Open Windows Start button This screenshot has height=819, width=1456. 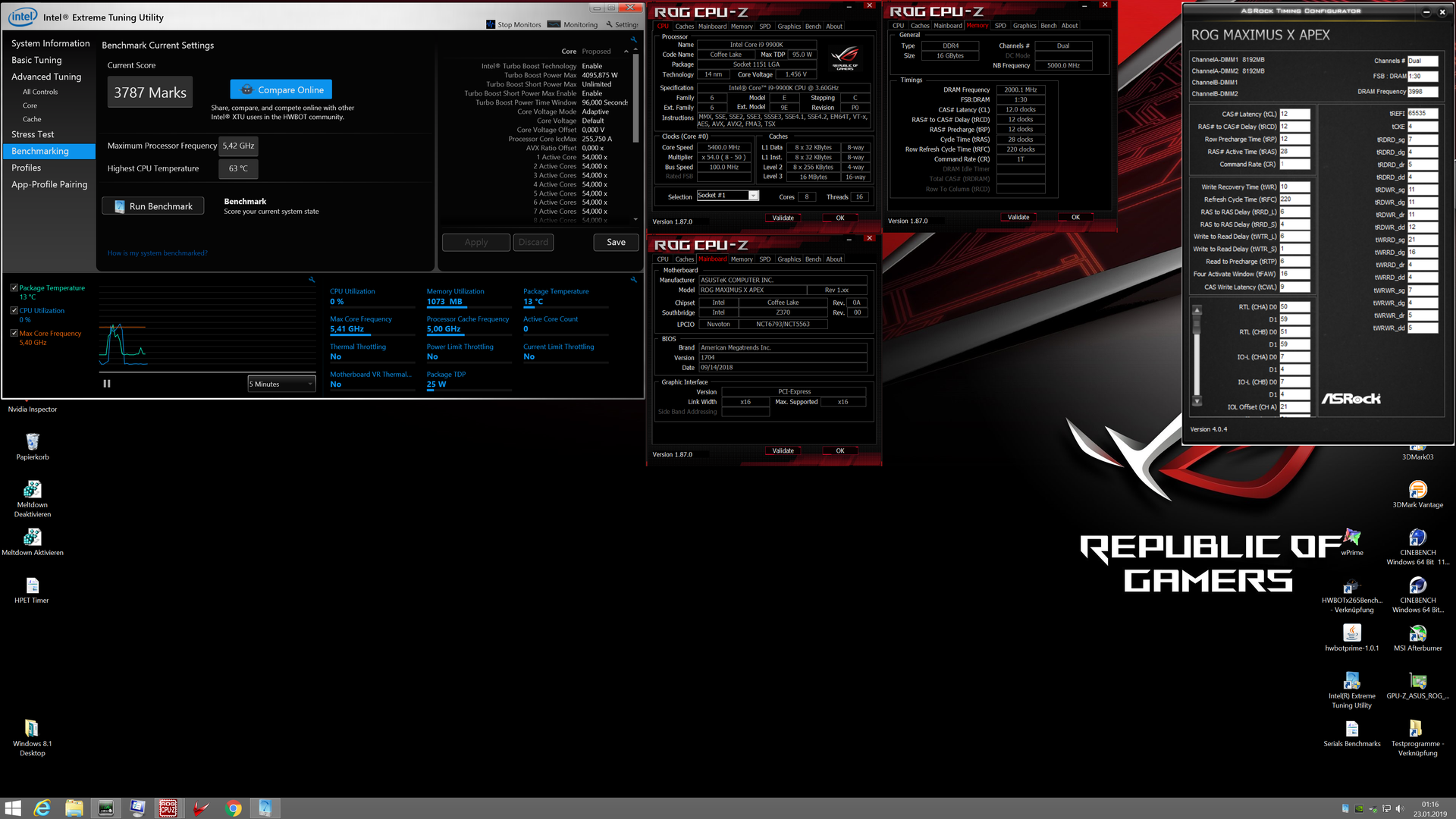point(13,808)
